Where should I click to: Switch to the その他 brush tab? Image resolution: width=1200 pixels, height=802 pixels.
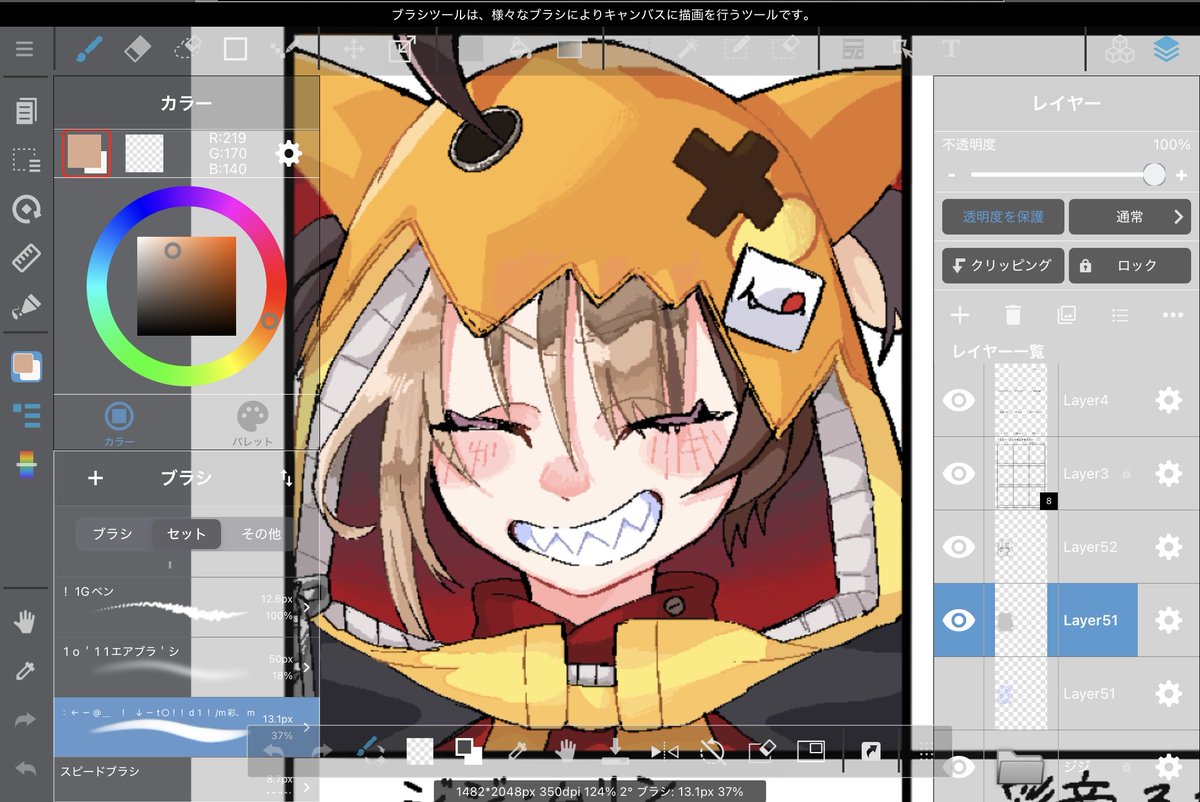coord(260,534)
